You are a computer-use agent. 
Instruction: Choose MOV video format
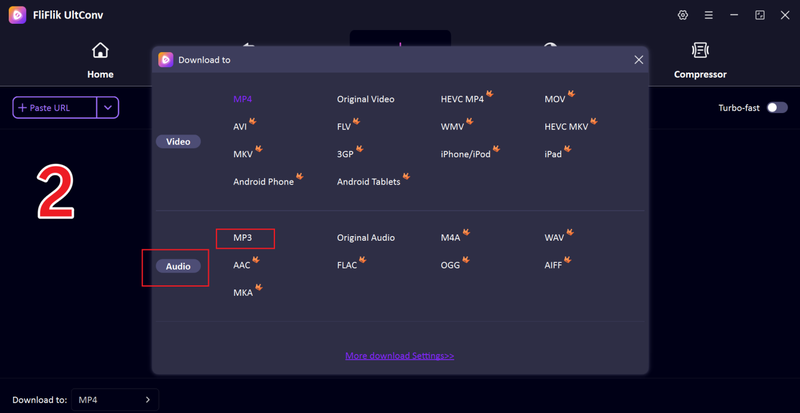coord(555,99)
